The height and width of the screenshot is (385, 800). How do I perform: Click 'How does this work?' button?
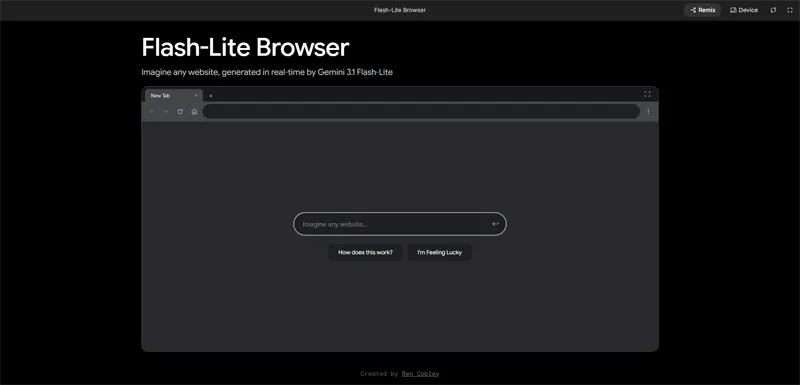point(365,252)
